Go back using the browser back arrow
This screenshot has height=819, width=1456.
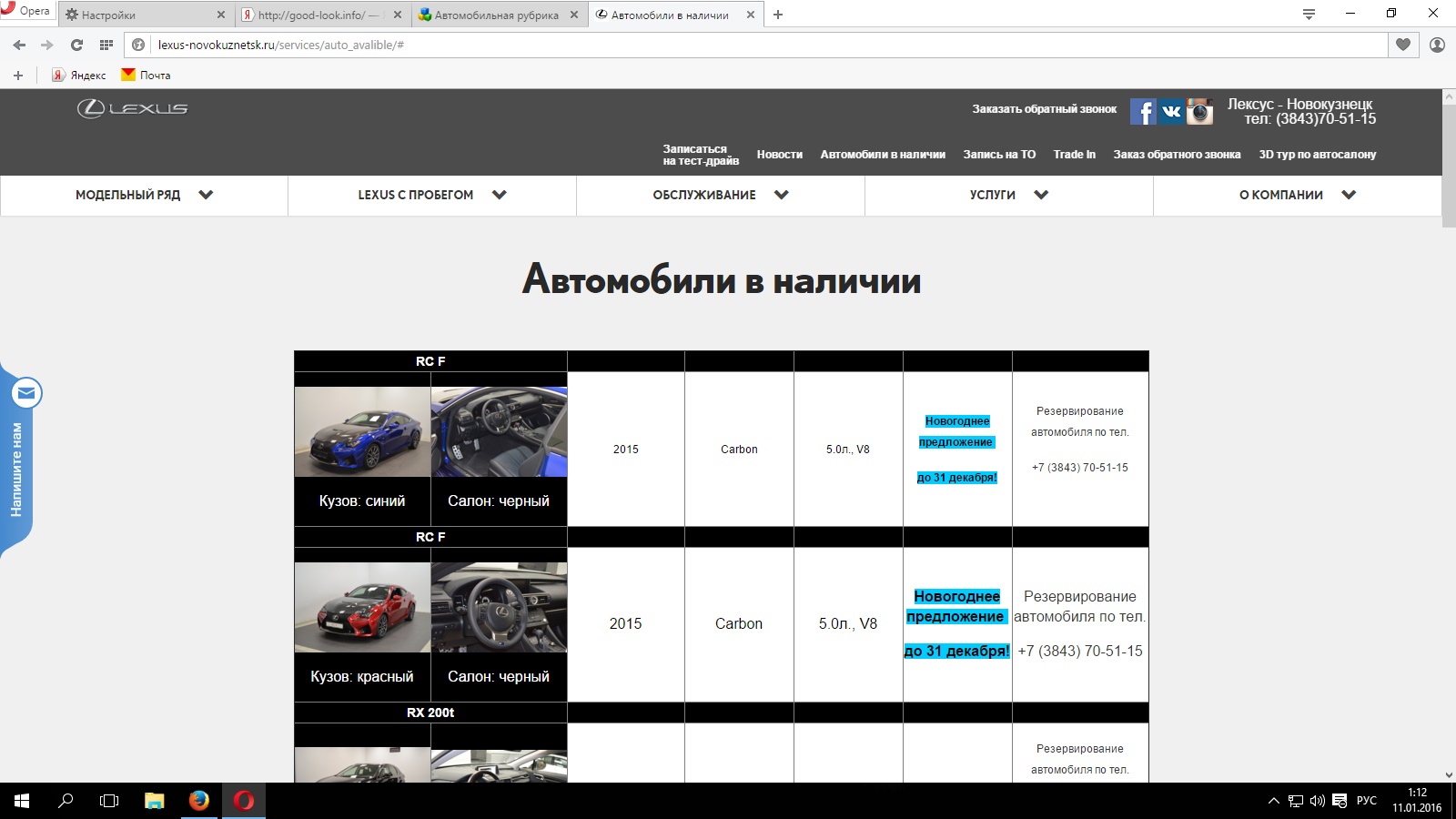19,45
